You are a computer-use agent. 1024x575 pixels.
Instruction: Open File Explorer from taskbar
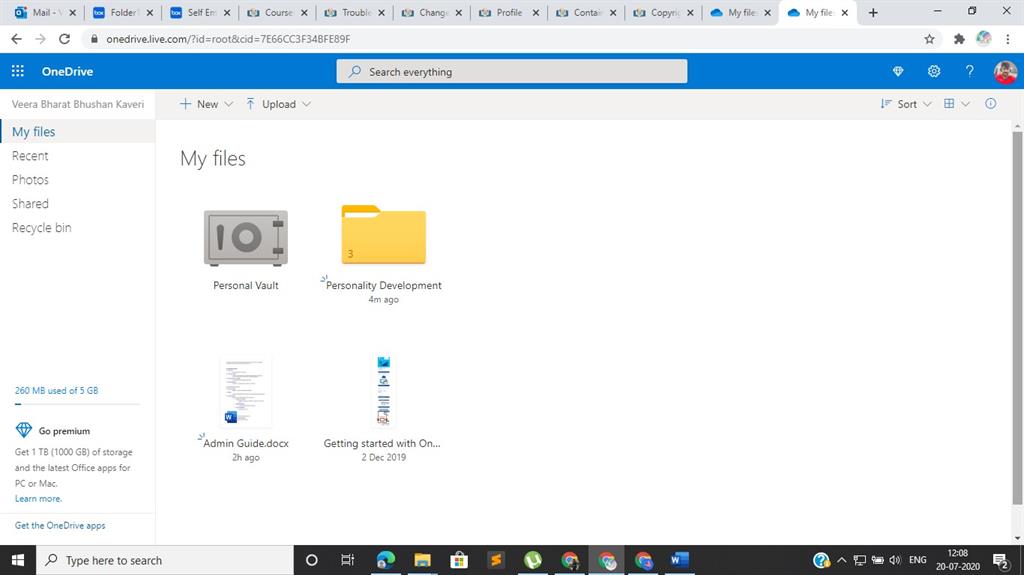(x=422, y=560)
